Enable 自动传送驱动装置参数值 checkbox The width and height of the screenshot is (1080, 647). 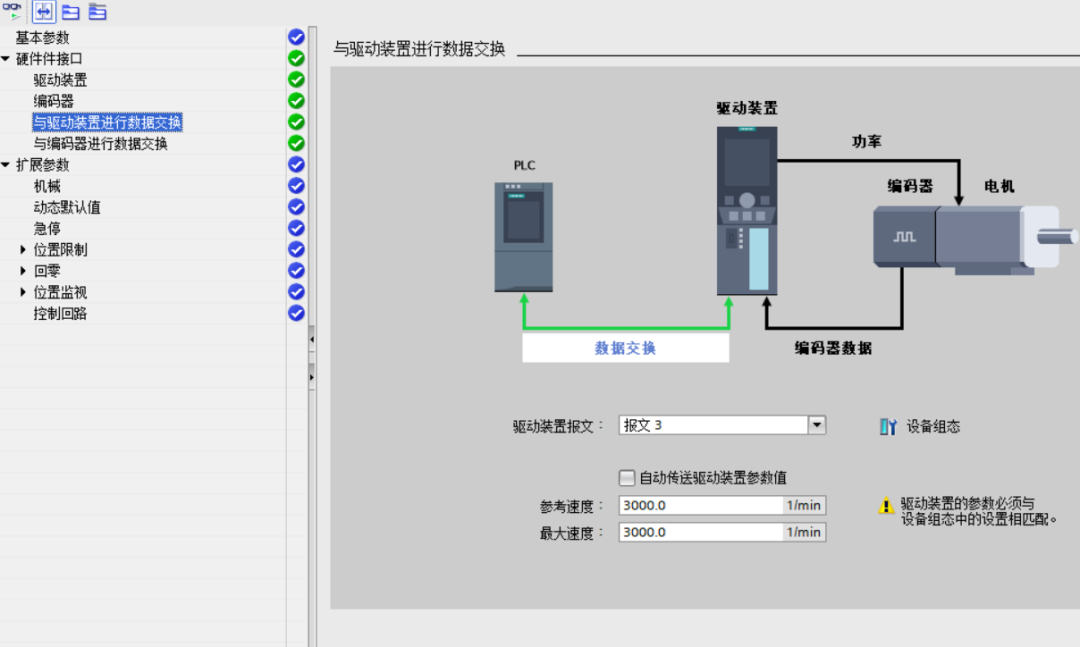coord(627,478)
